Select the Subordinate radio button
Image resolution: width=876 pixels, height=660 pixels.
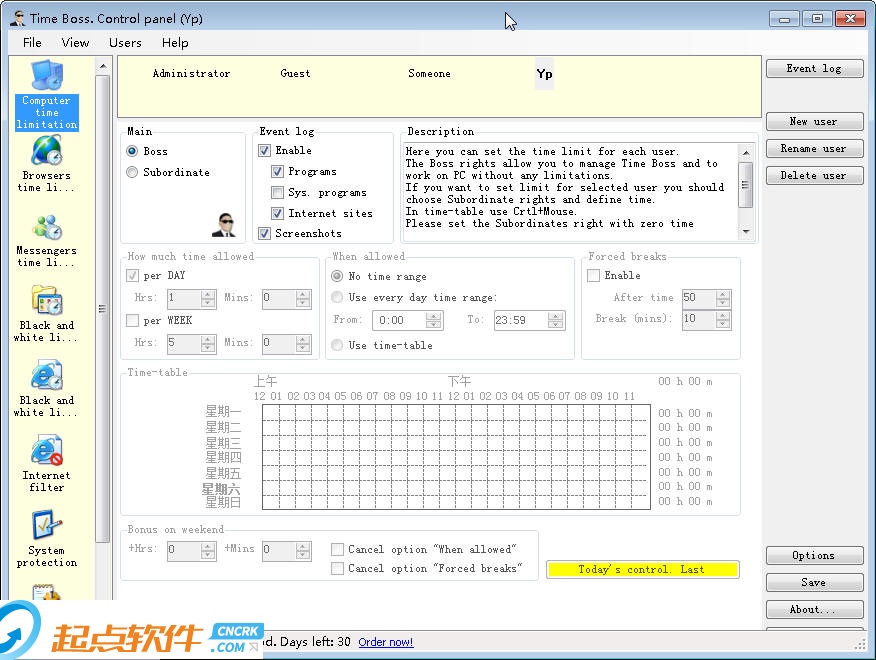[133, 173]
